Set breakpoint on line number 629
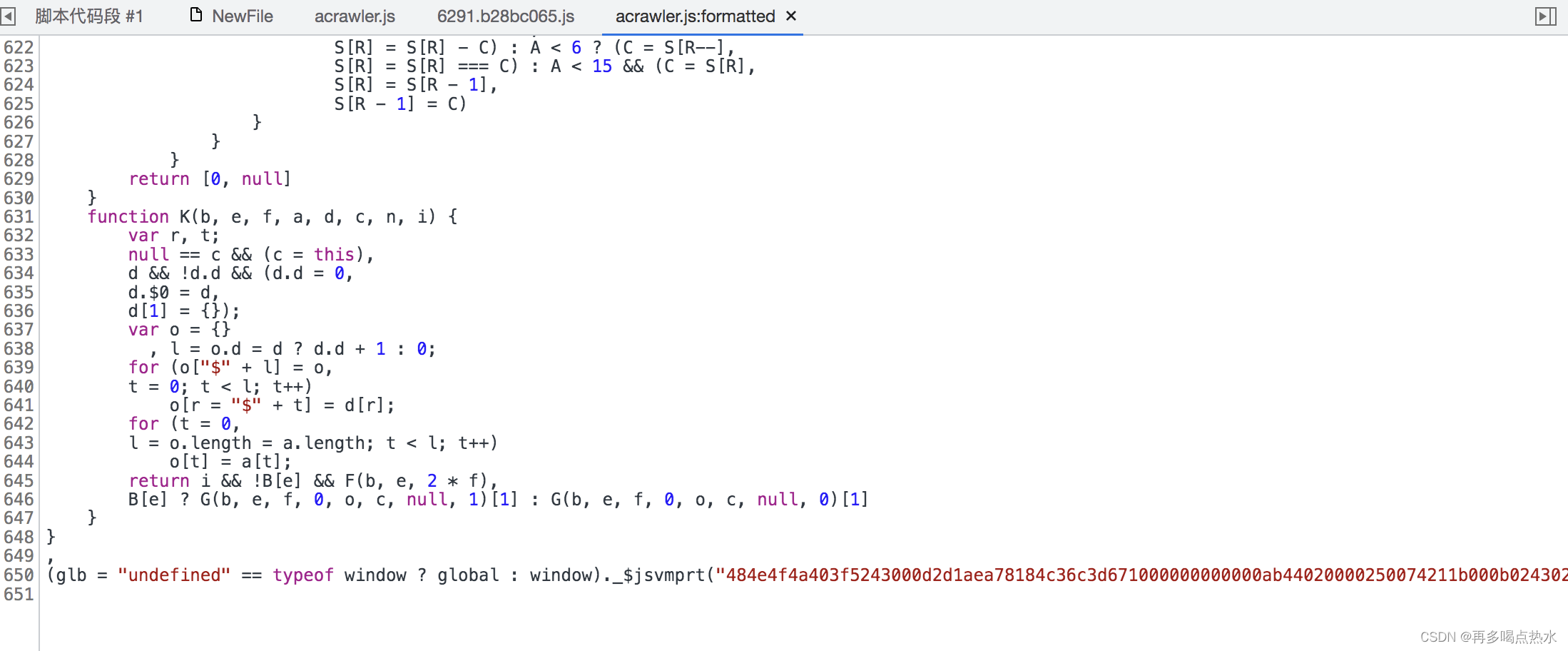The width and height of the screenshot is (1568, 651). [x=19, y=178]
